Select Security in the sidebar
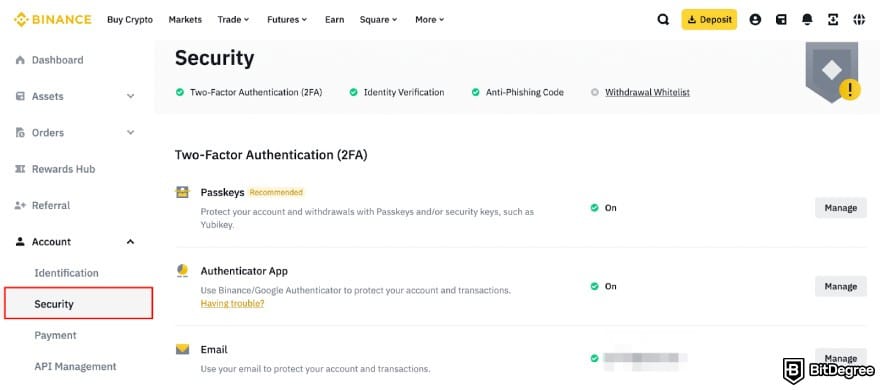The image size is (880, 390). click(78, 304)
